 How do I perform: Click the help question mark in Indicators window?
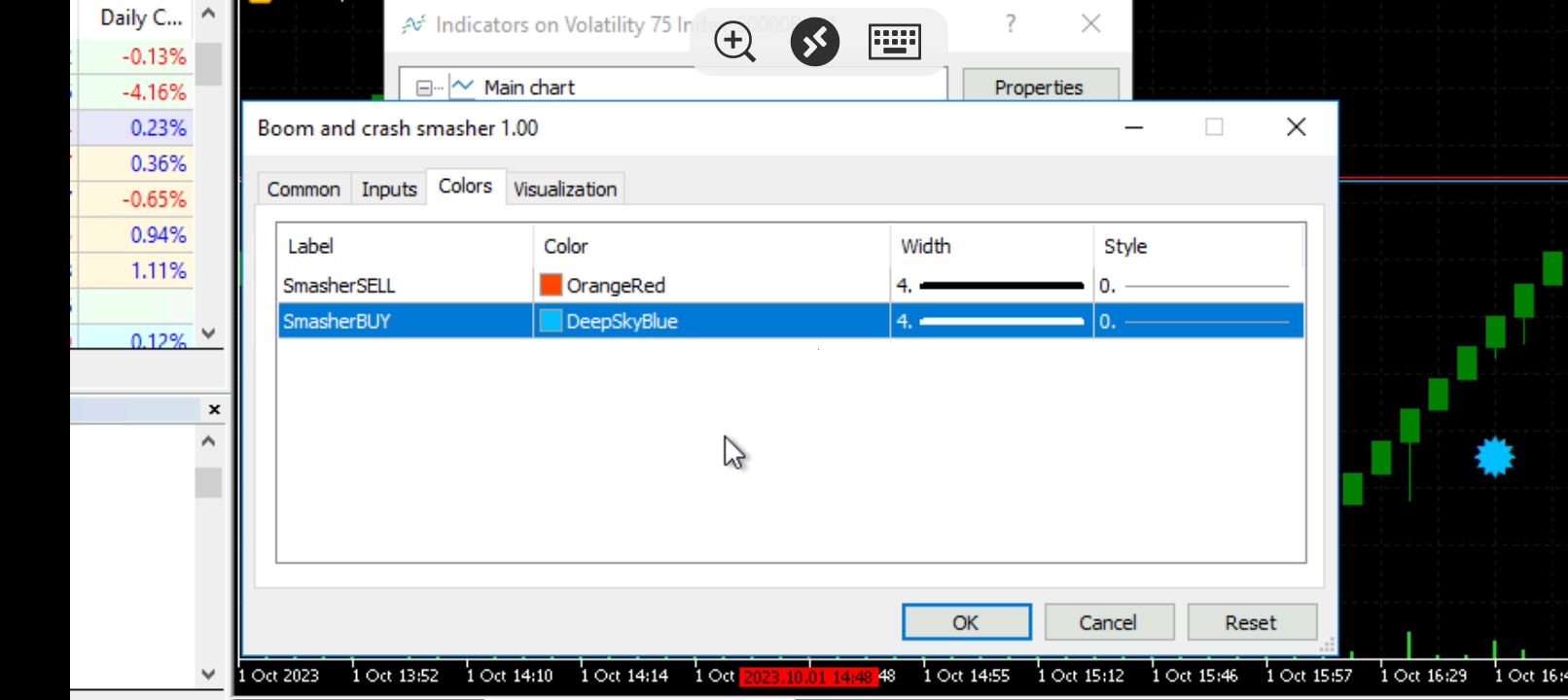tap(1011, 23)
